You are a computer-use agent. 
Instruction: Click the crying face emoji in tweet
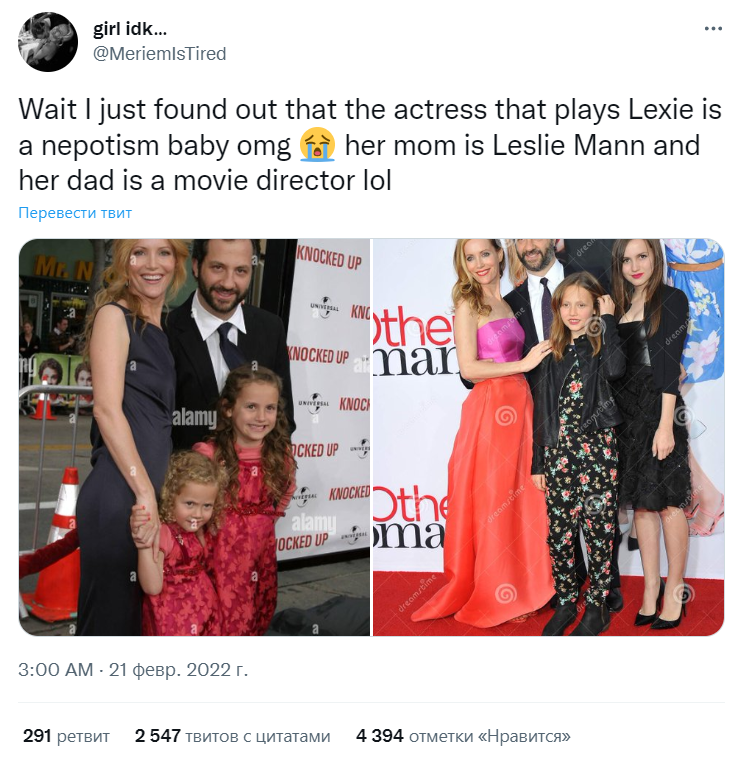pyautogui.click(x=318, y=145)
